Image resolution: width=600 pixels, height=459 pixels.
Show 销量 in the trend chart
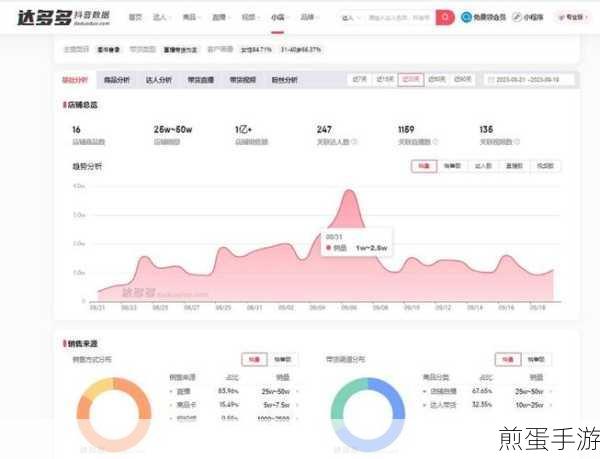point(424,166)
